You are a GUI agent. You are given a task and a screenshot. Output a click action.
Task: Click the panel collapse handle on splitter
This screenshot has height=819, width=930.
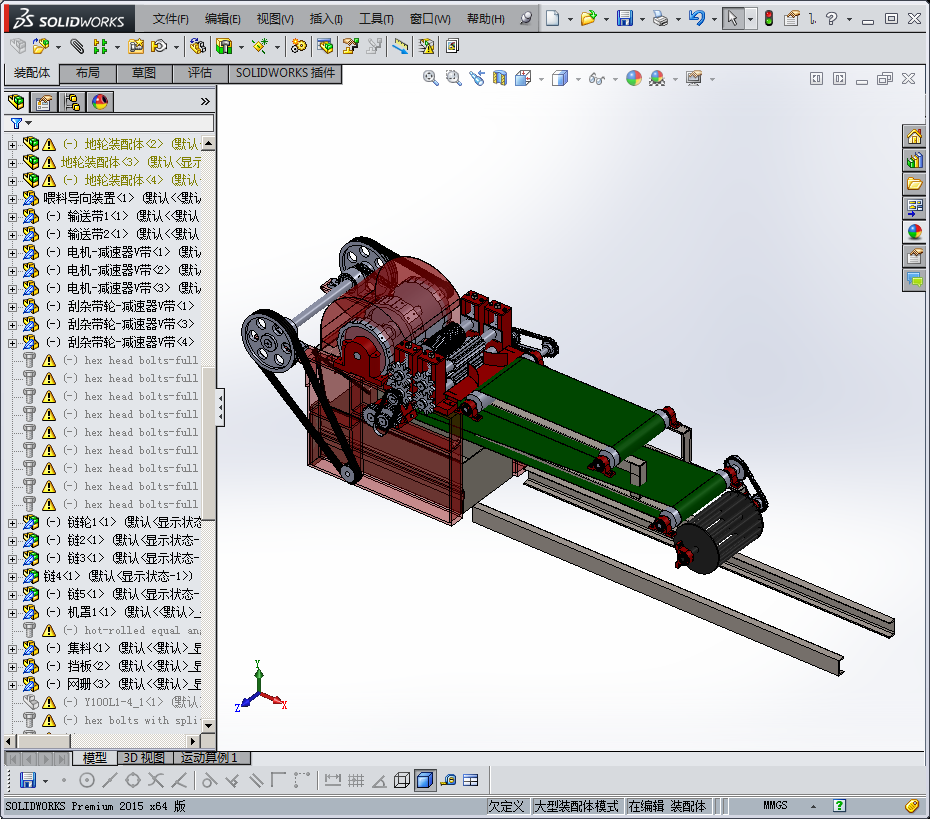coord(220,407)
